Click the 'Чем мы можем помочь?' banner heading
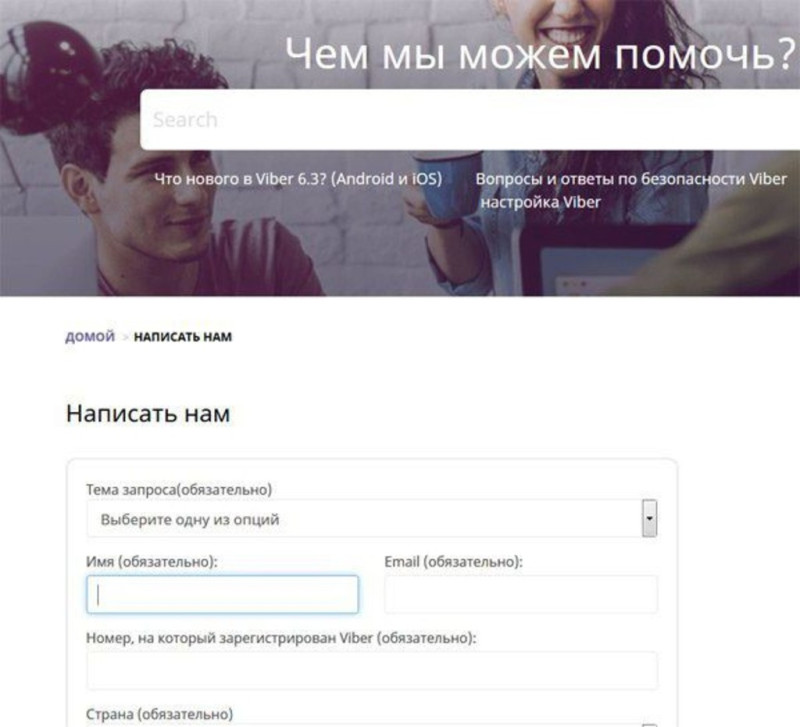800x727 pixels. pyautogui.click(x=541, y=53)
